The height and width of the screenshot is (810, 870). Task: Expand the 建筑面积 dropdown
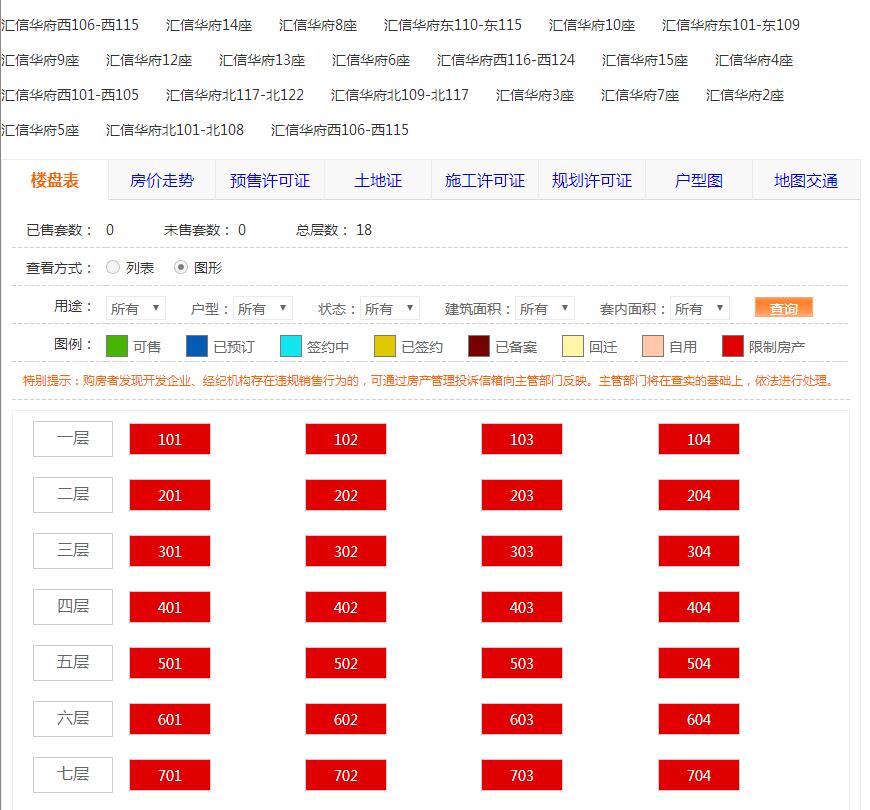[545, 309]
